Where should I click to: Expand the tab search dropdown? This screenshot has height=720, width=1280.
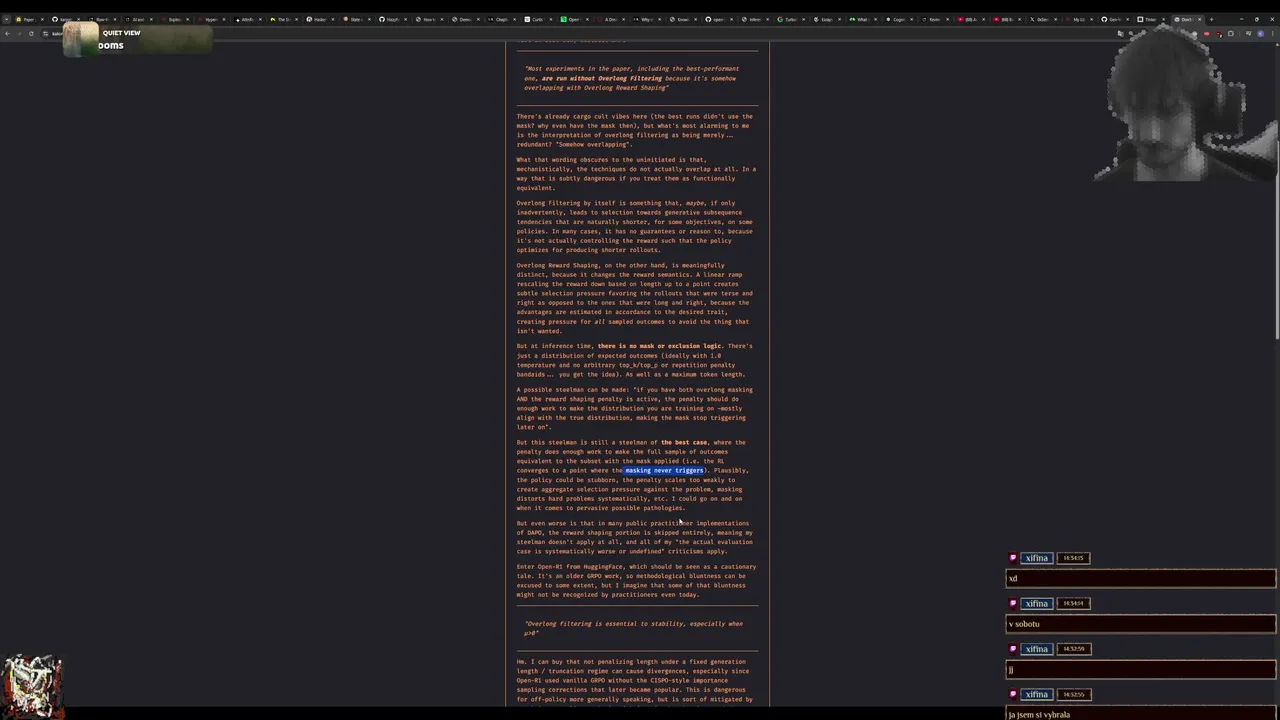[7, 19]
